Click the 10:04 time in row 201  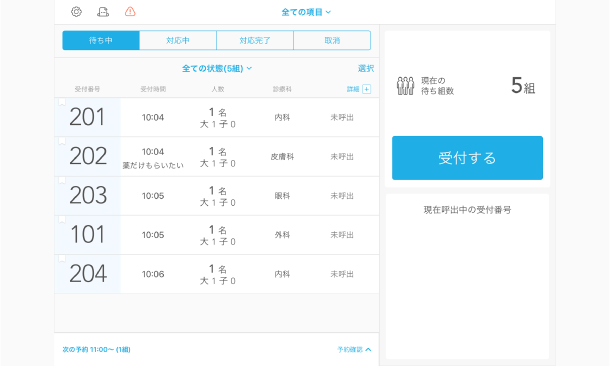[x=153, y=117]
